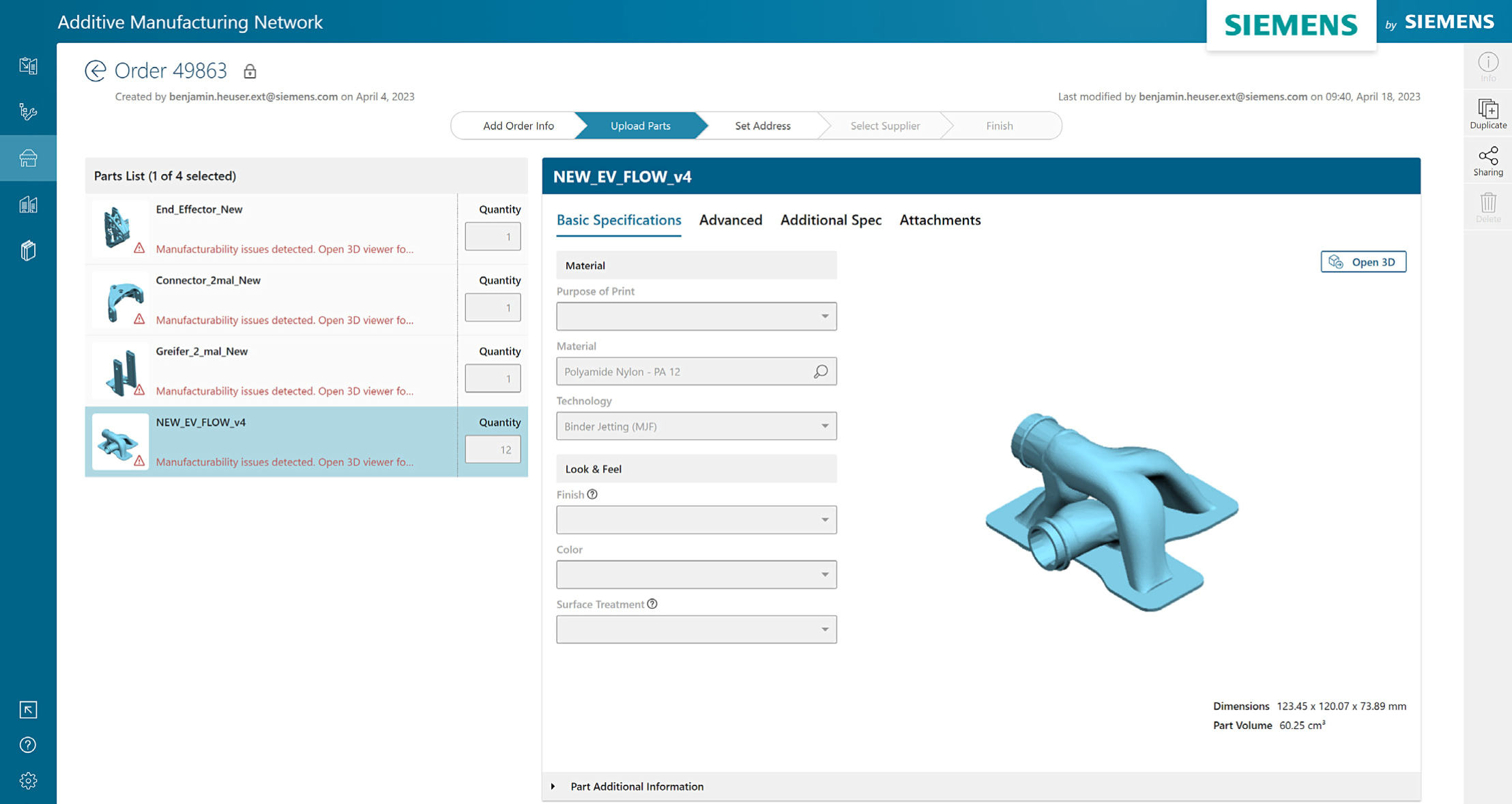Go to the Set Address step

pos(762,126)
